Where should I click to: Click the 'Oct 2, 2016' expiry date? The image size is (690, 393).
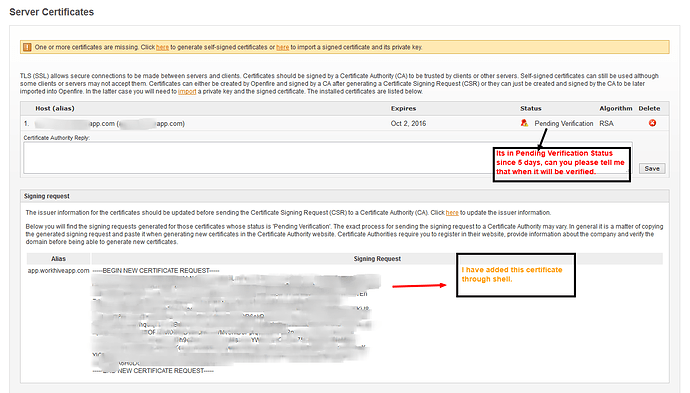point(408,124)
